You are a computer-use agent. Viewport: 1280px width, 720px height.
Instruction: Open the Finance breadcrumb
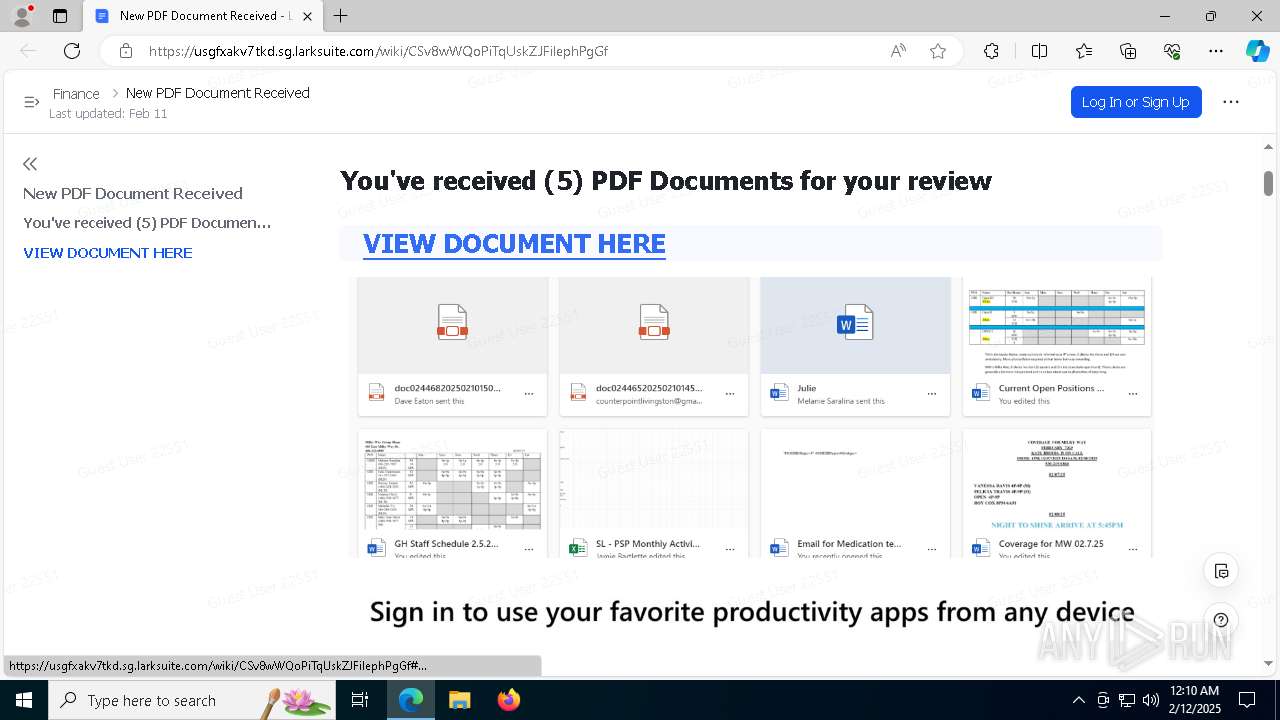pyautogui.click(x=76, y=94)
